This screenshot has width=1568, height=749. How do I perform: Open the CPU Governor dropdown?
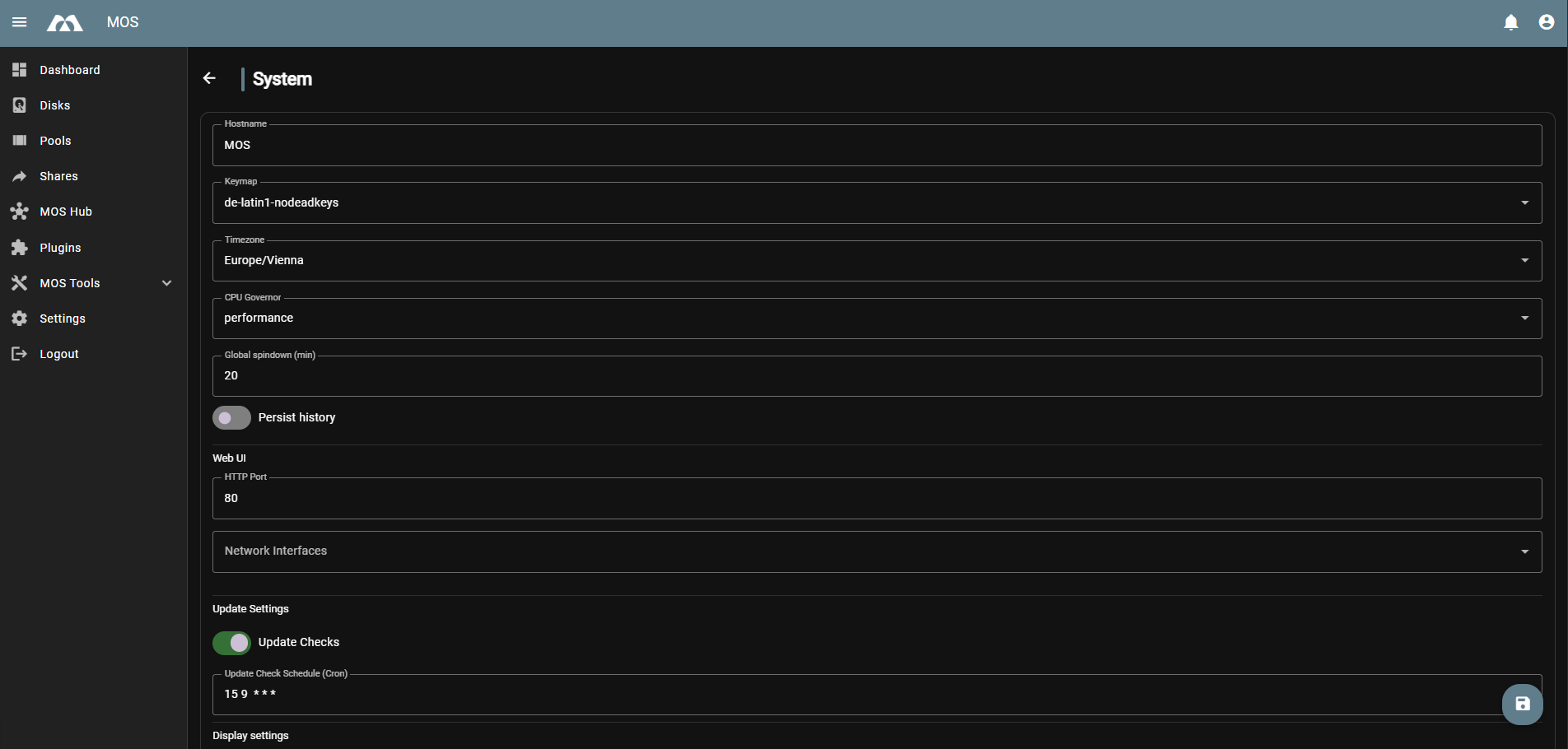876,319
